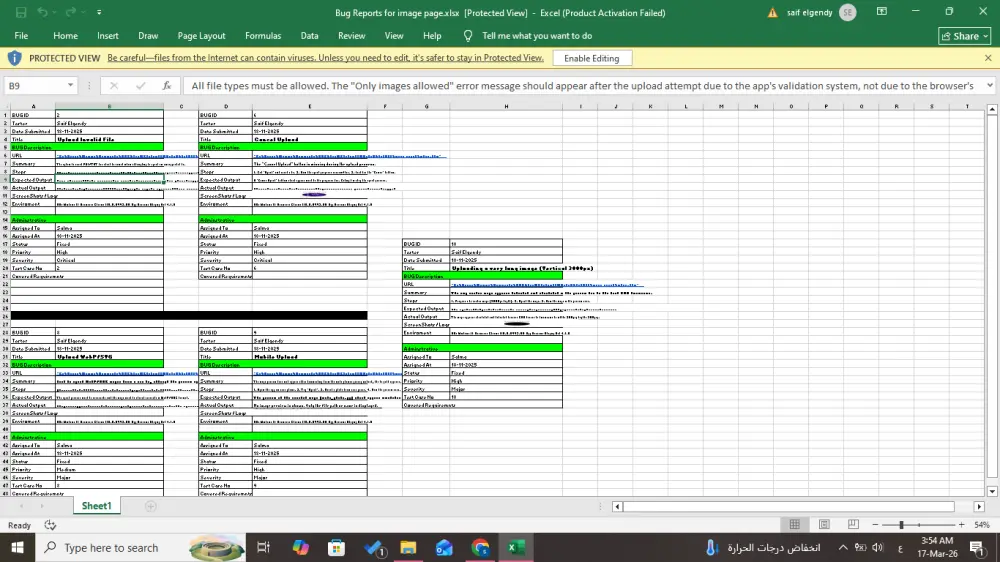Viewport: 1000px width, 562px height.
Task: Click zoom in plus button
Action: click(962, 524)
